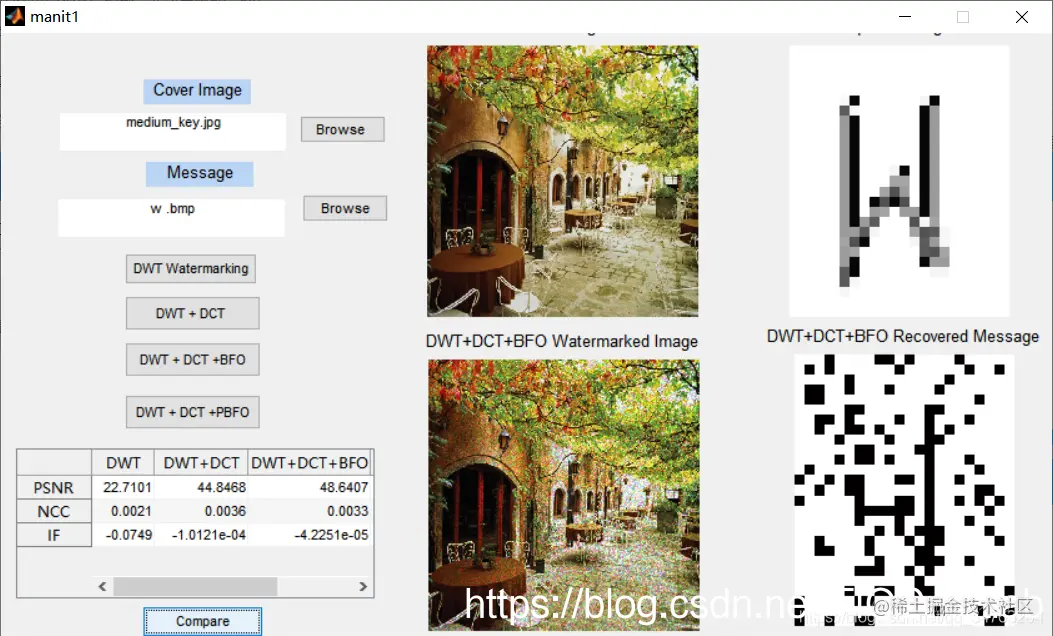Screen dimensions: 1053x636
Task: Click PSNR value 48.6407
Action: point(310,487)
